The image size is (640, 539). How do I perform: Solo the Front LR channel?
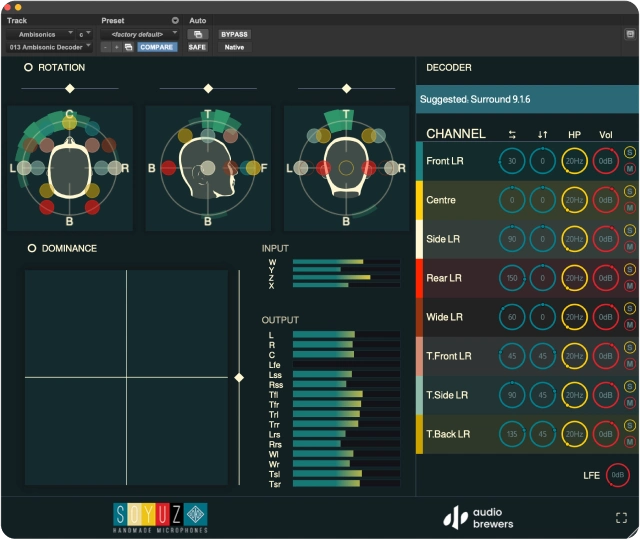[x=630, y=152]
